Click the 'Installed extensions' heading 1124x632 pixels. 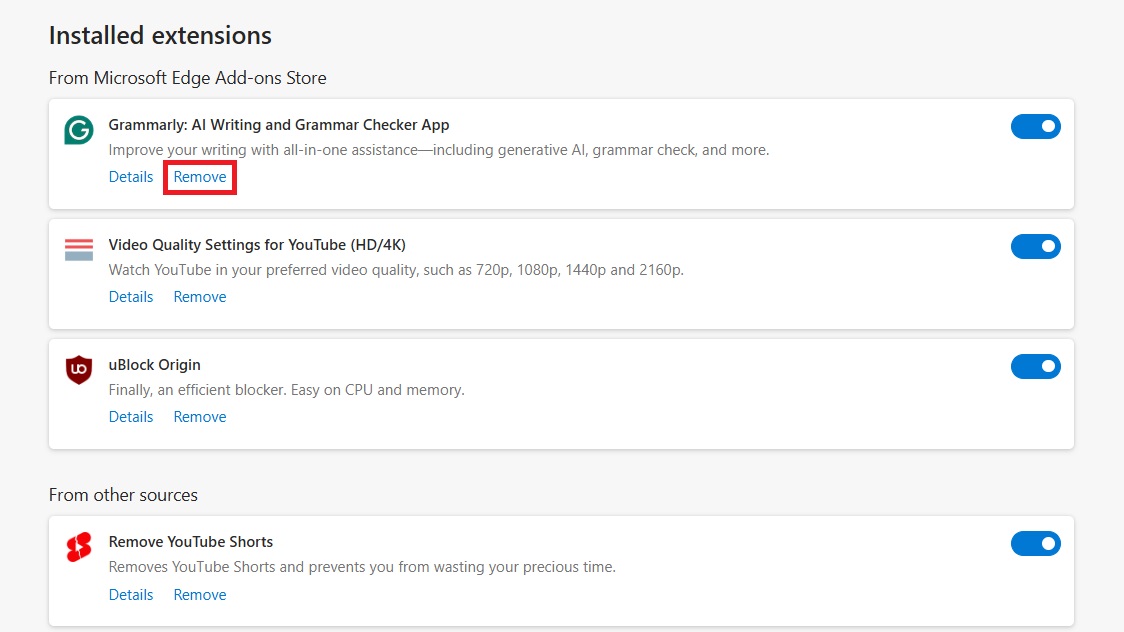161,35
